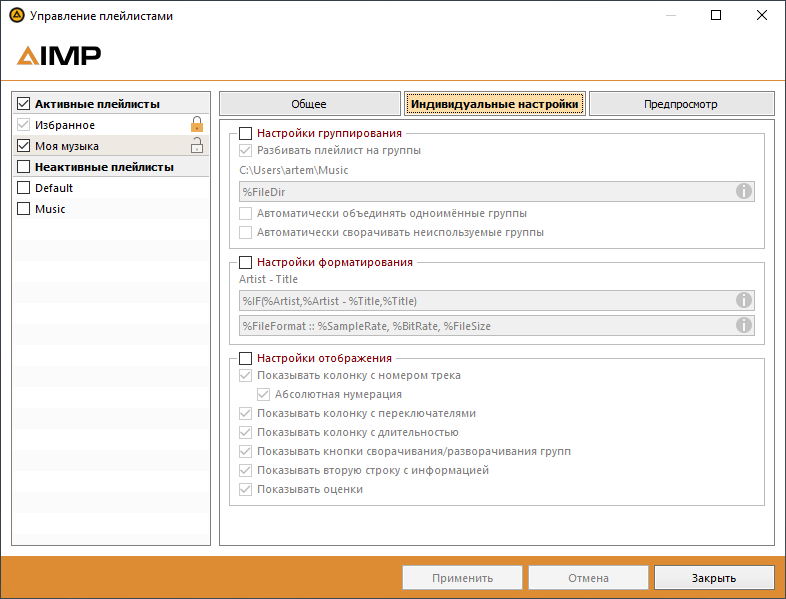Screen dimensions: 786x599
Task: Select the Избранное playlist row
Action: click(100, 125)
